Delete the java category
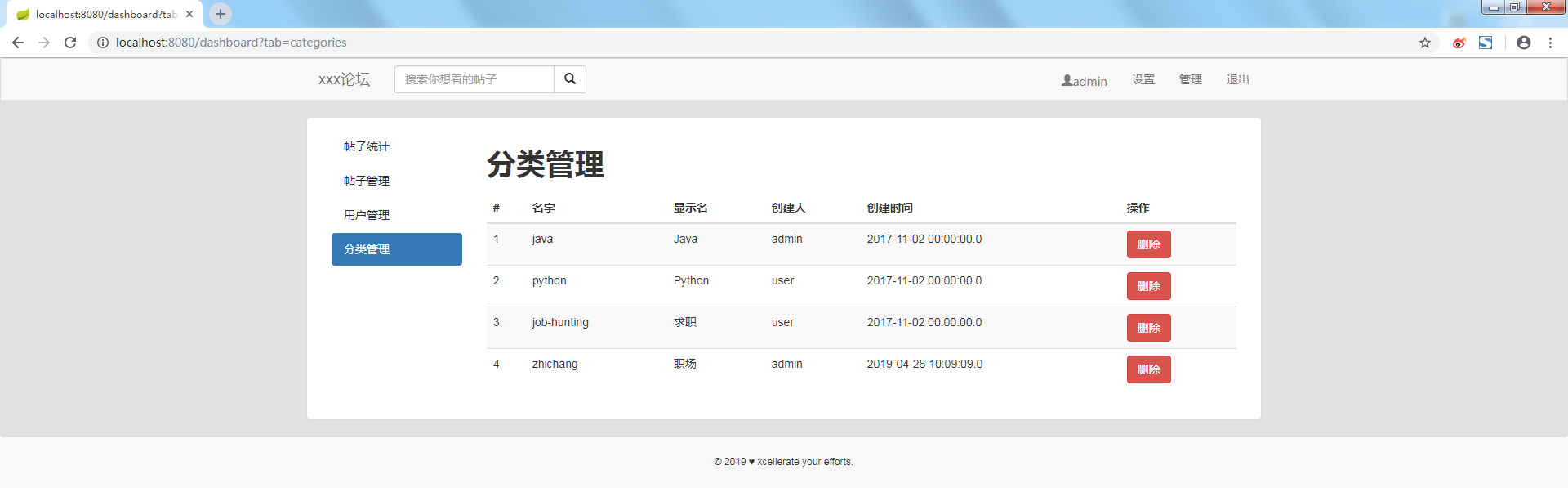This screenshot has height=488, width=1568. (x=1149, y=244)
